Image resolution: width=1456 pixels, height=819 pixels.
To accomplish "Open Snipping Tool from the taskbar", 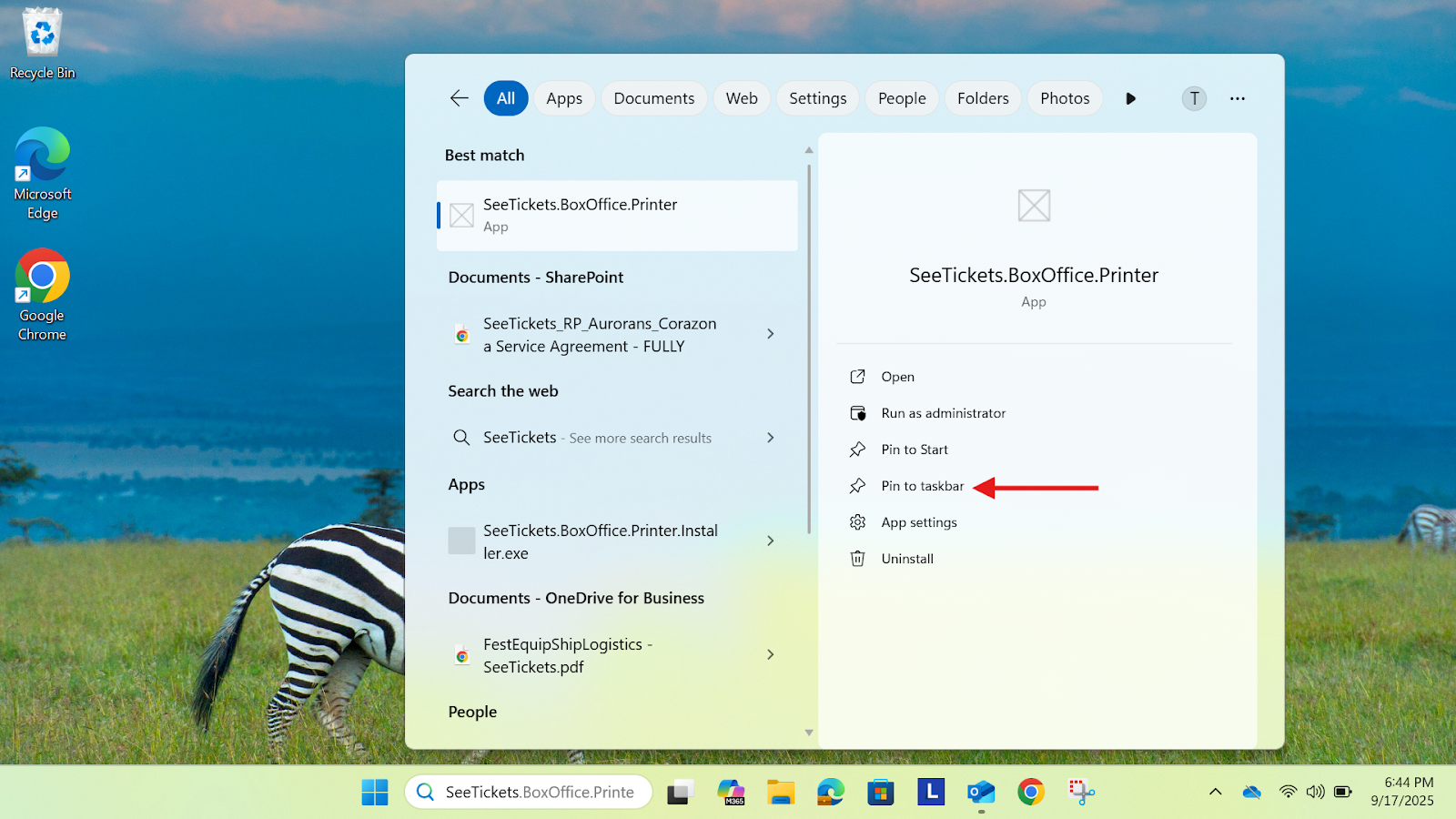I will click(x=1081, y=793).
